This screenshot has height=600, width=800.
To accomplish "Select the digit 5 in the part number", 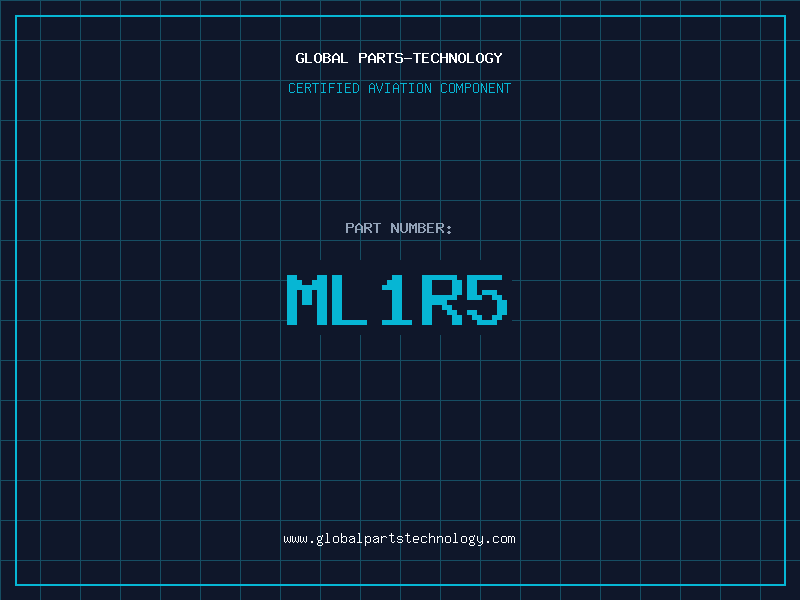I will pos(487,300).
